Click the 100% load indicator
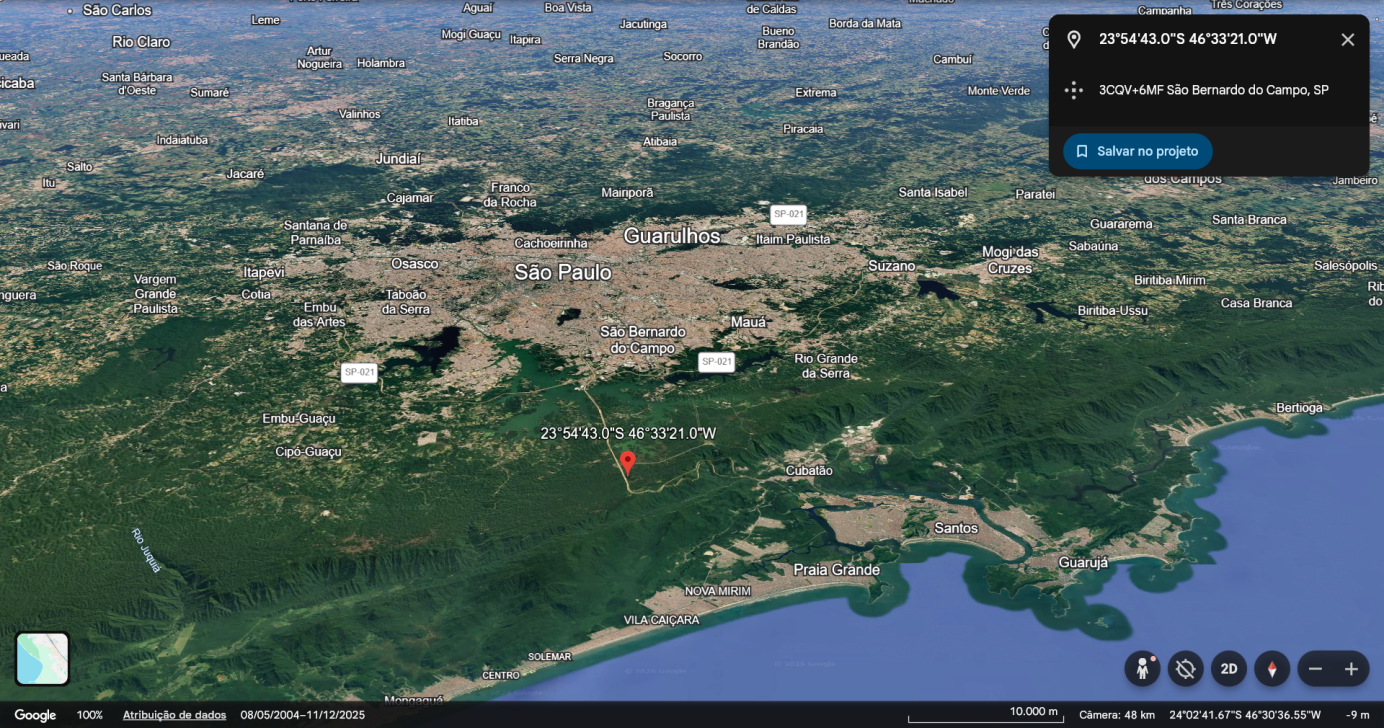Image resolution: width=1384 pixels, height=728 pixels. tap(90, 715)
